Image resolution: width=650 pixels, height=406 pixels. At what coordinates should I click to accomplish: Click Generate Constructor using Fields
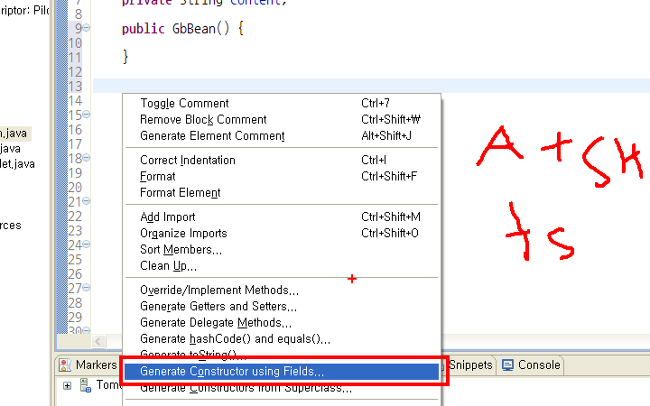(x=282, y=371)
